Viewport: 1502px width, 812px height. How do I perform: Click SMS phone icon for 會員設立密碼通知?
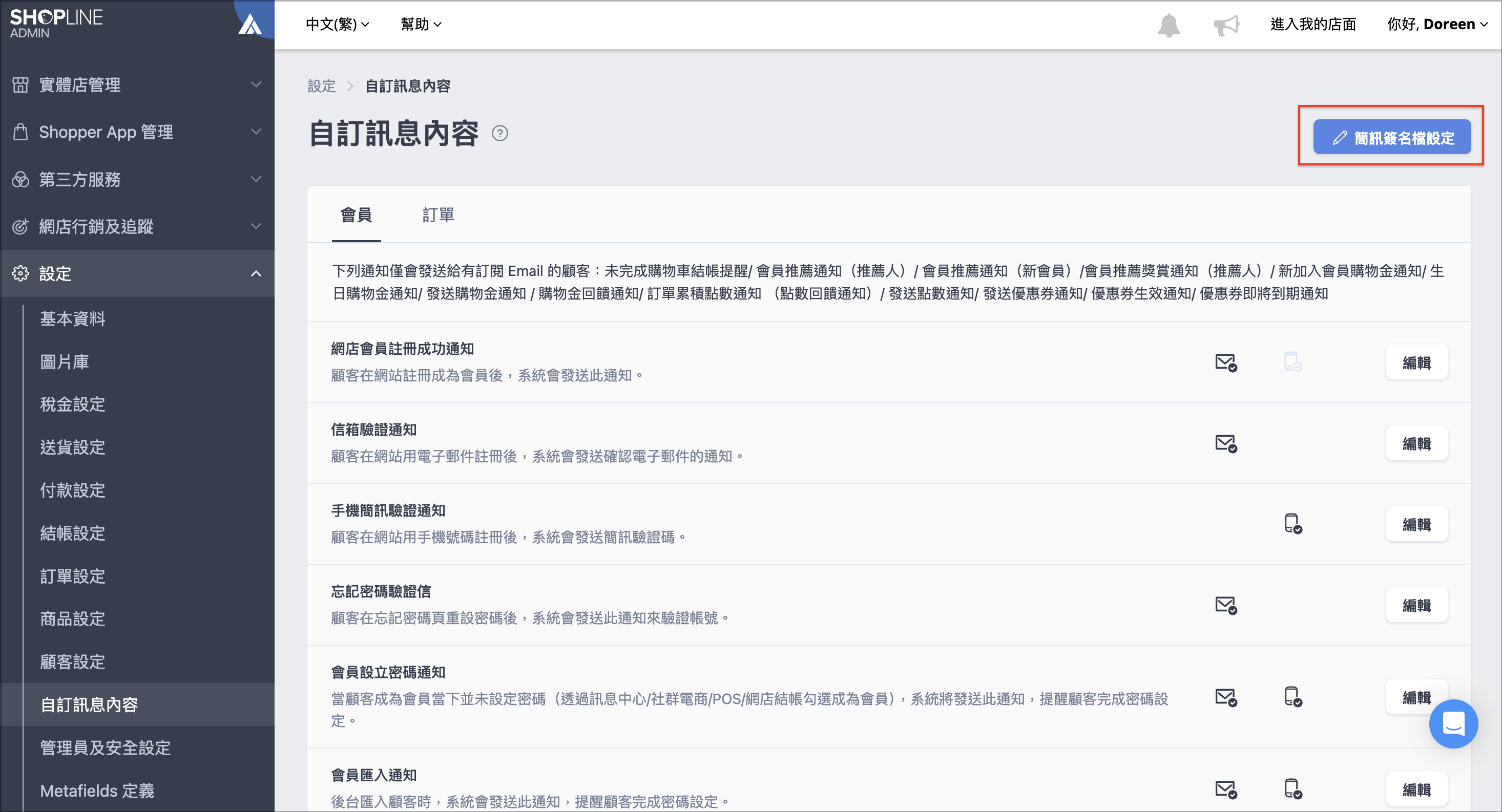click(x=1292, y=697)
